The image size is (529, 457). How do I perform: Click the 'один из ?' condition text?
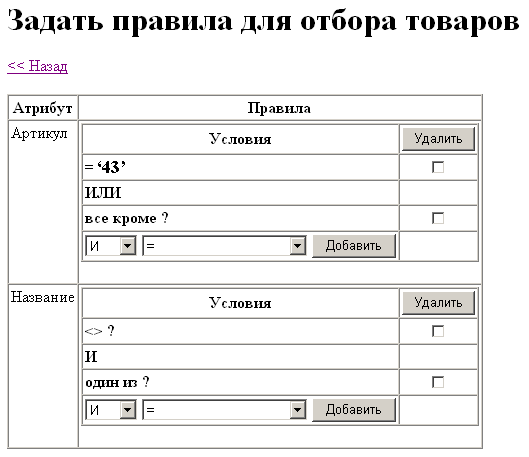click(x=117, y=382)
